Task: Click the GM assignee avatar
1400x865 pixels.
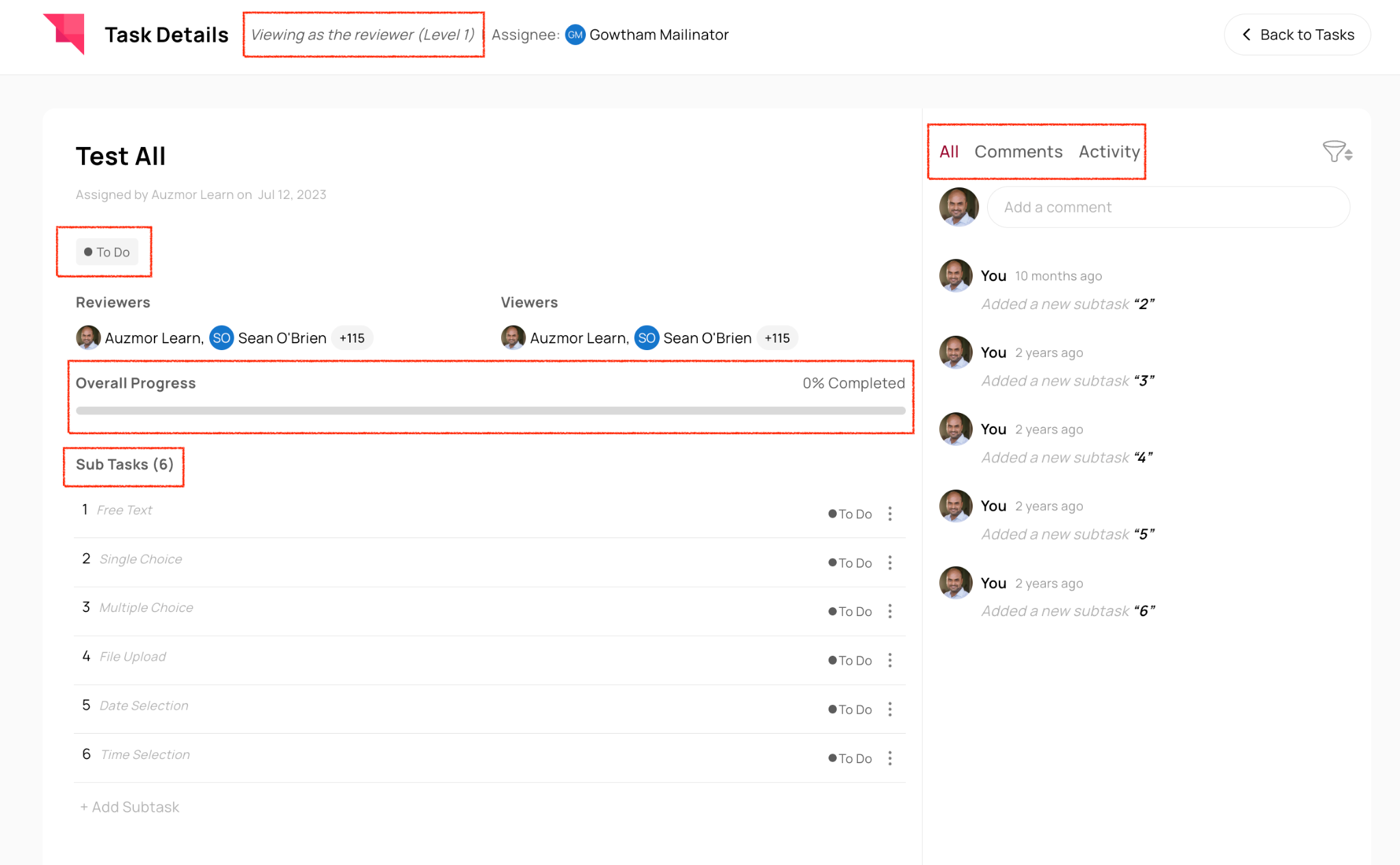Action: pos(576,35)
